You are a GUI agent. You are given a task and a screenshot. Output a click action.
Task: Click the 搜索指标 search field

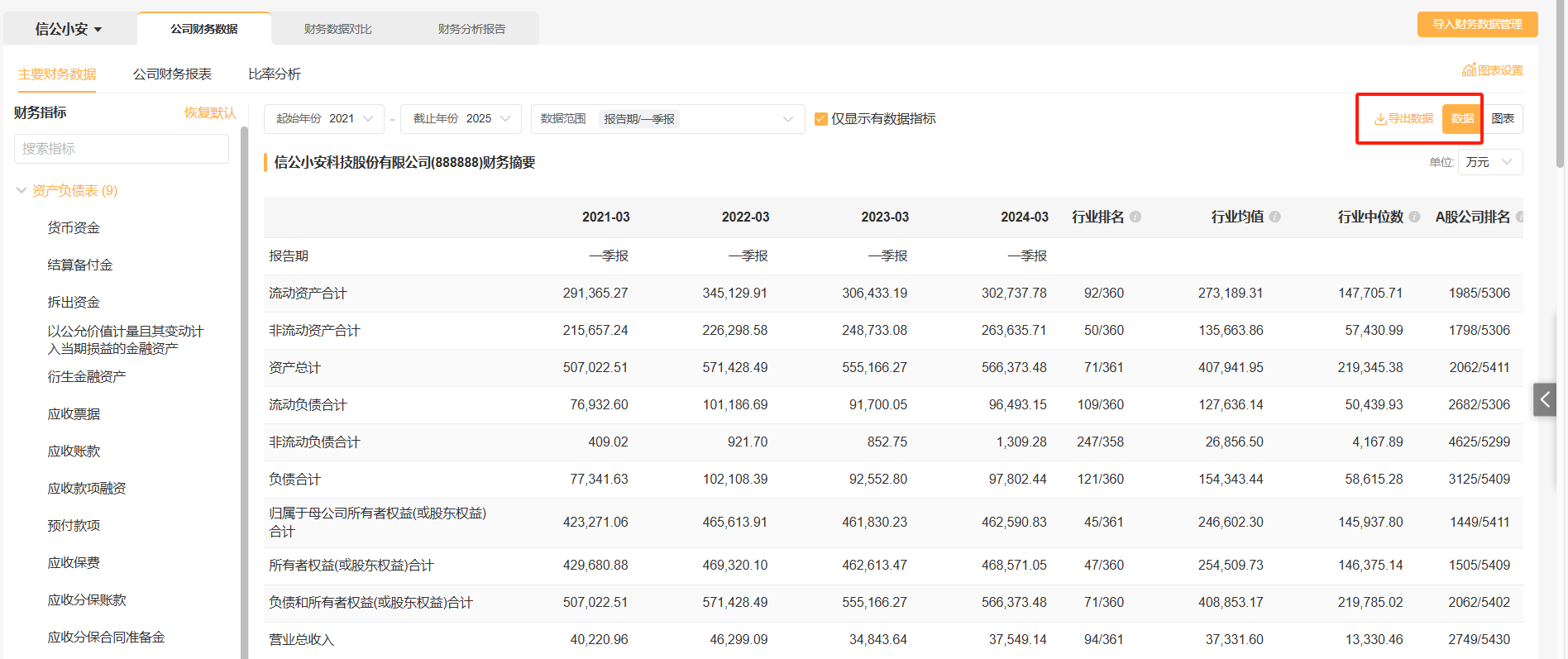tap(122, 149)
